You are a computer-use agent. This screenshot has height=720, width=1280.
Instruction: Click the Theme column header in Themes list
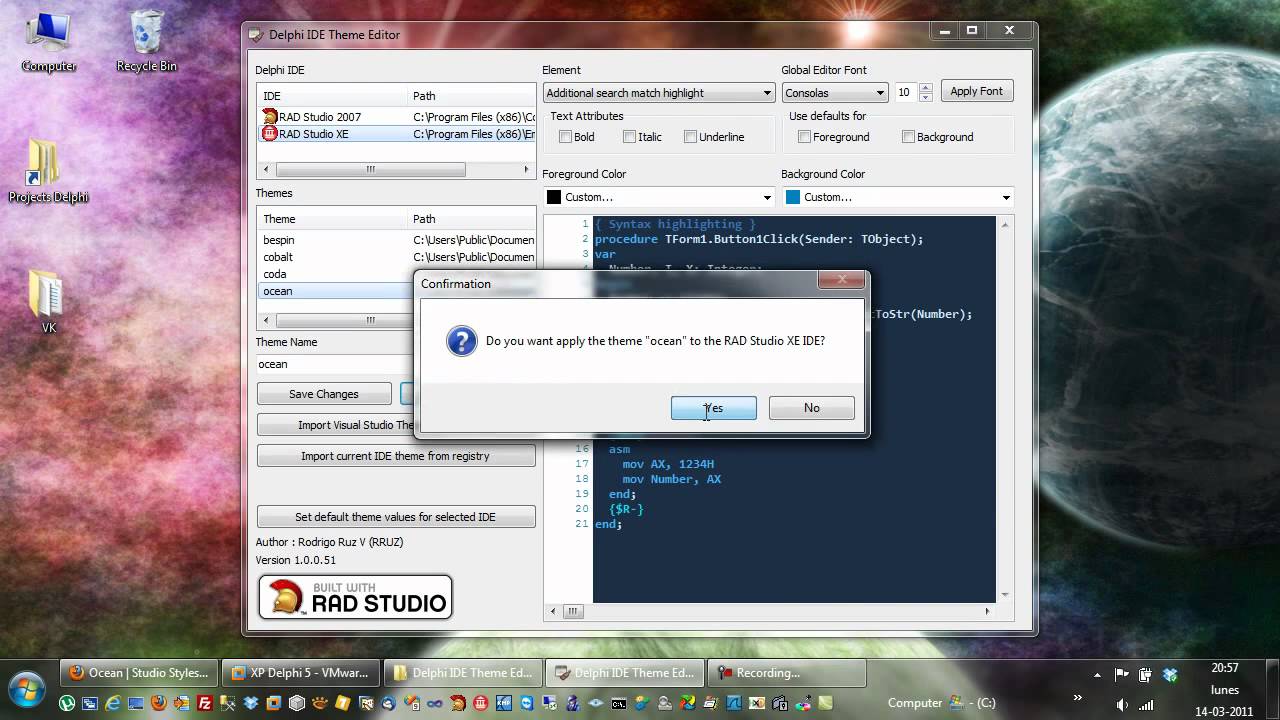333,219
